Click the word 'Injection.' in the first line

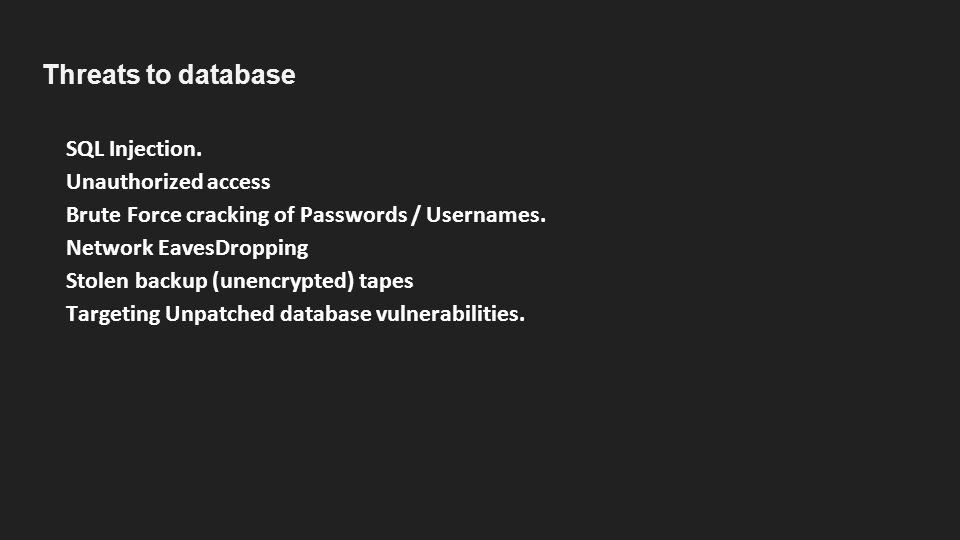pos(156,149)
